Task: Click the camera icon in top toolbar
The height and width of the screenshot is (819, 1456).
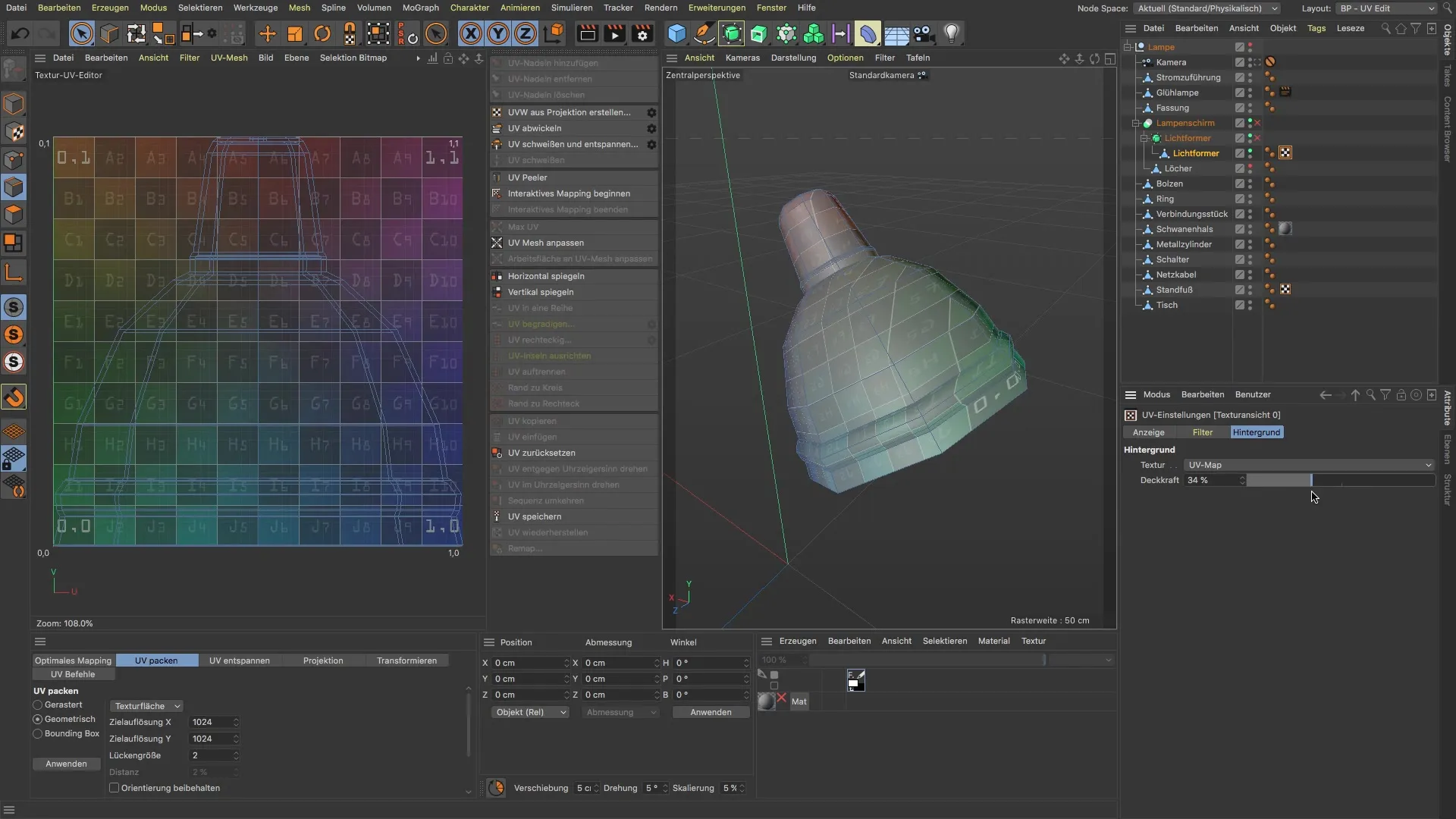Action: tap(923, 33)
